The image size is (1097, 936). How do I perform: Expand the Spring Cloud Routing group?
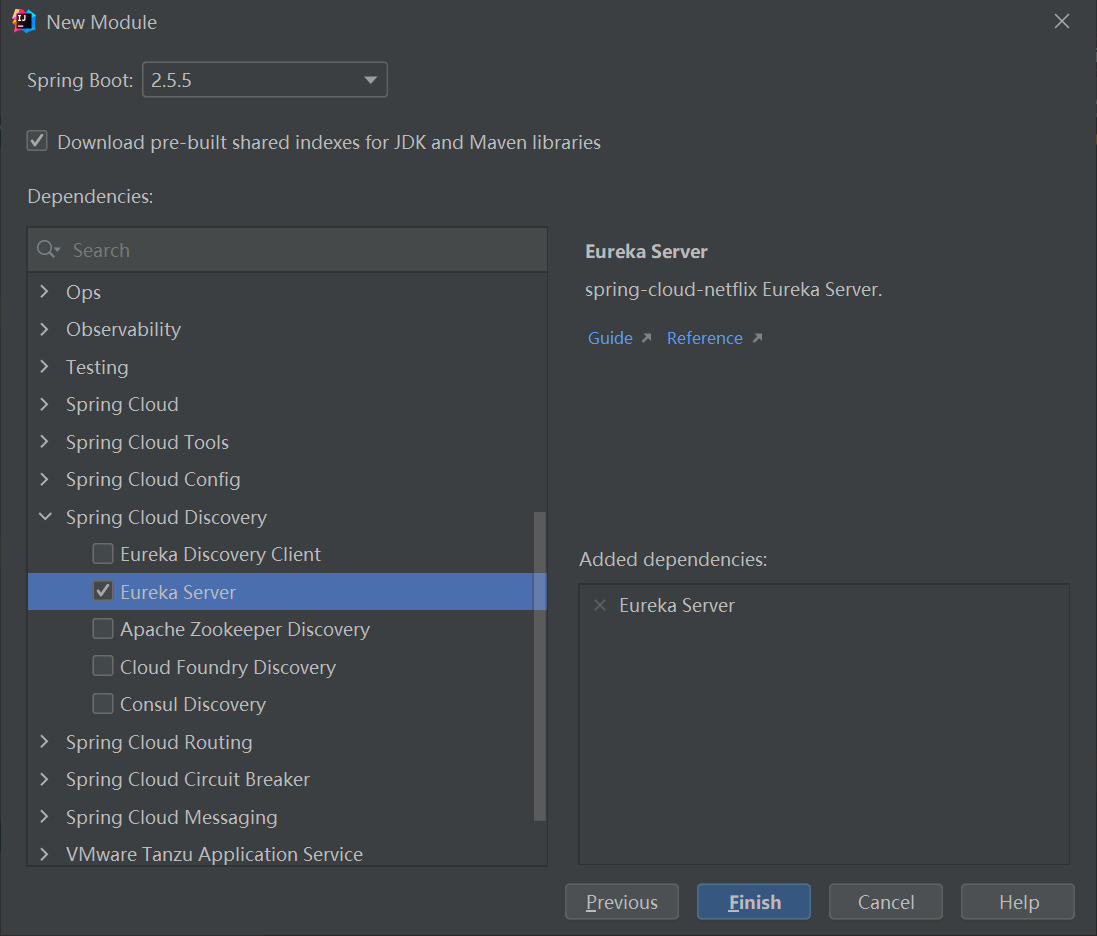point(45,742)
